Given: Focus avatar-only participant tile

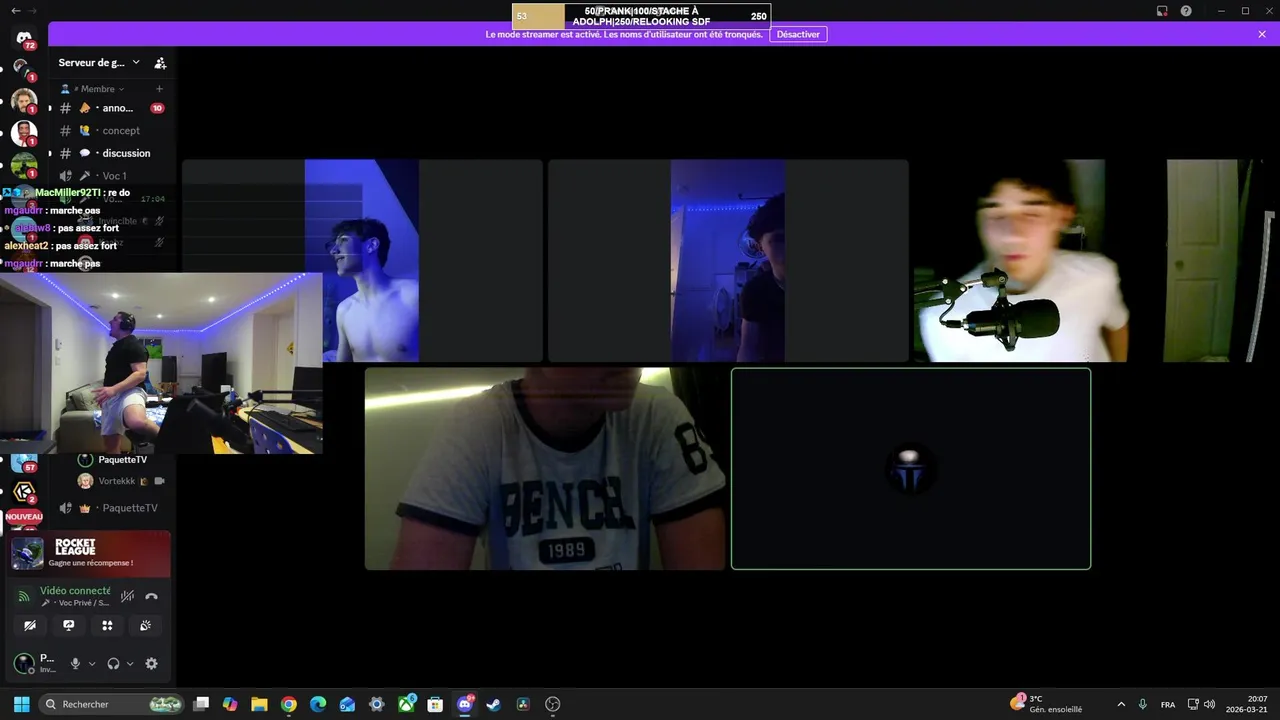Looking at the screenshot, I should click(x=911, y=469).
